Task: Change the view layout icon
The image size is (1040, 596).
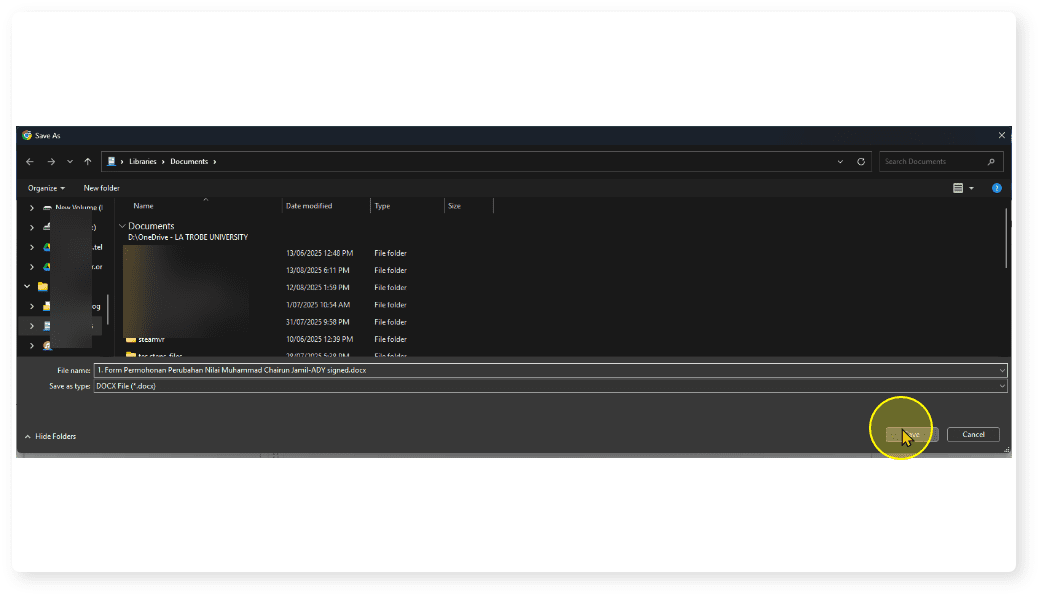Action: click(958, 188)
